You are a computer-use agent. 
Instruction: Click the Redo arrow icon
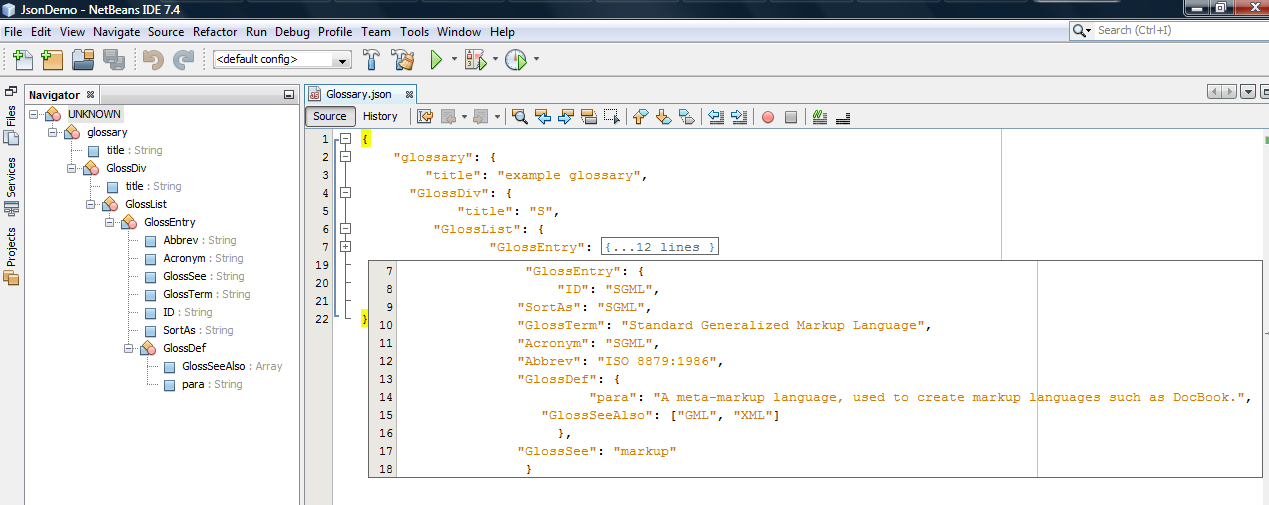point(183,60)
